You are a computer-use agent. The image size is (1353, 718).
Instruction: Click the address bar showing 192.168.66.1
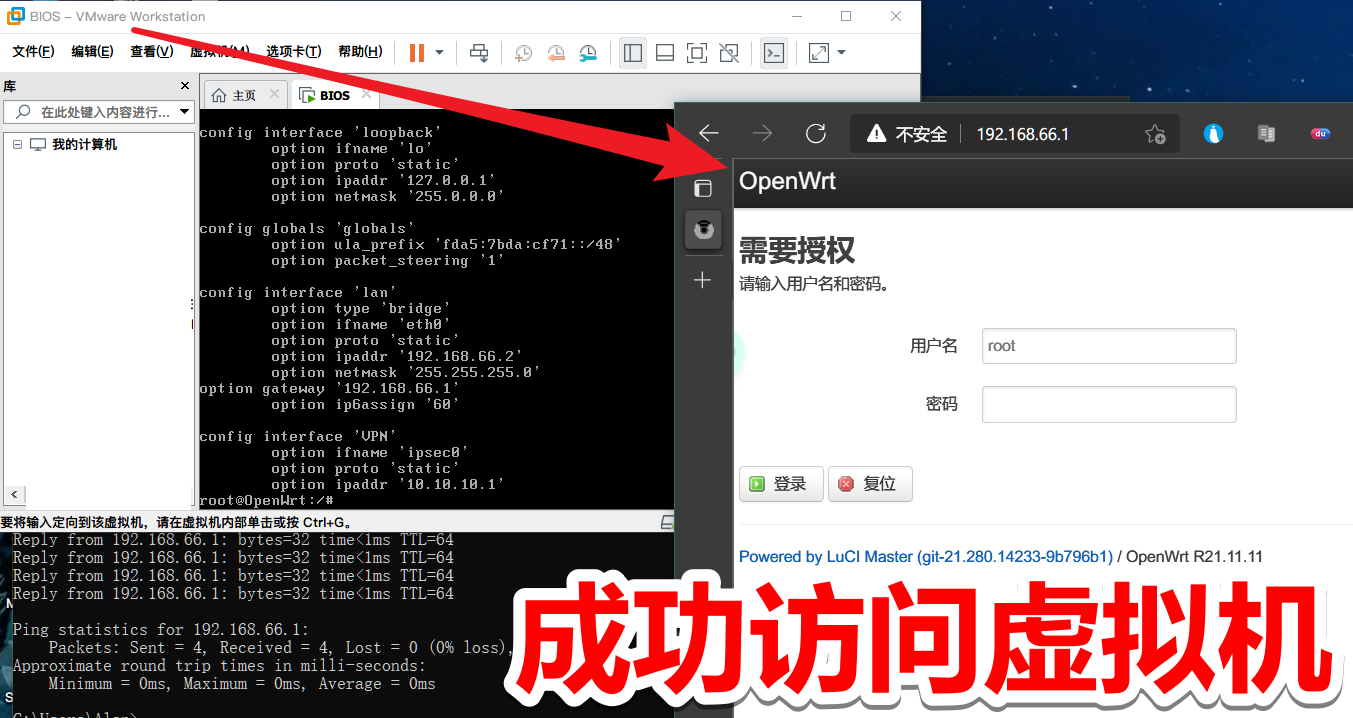(x=1022, y=134)
